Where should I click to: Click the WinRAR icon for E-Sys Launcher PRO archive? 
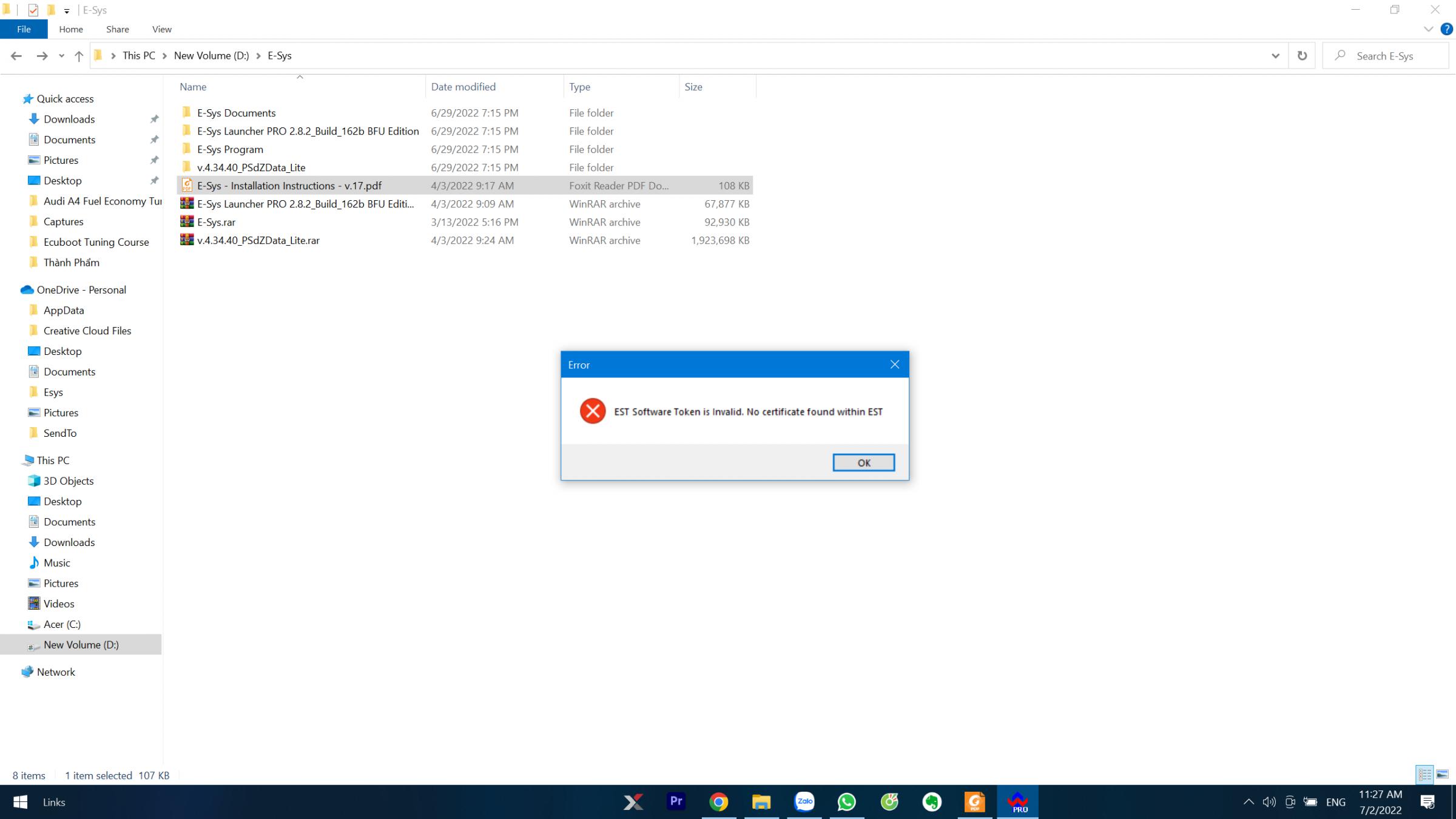[187, 204]
